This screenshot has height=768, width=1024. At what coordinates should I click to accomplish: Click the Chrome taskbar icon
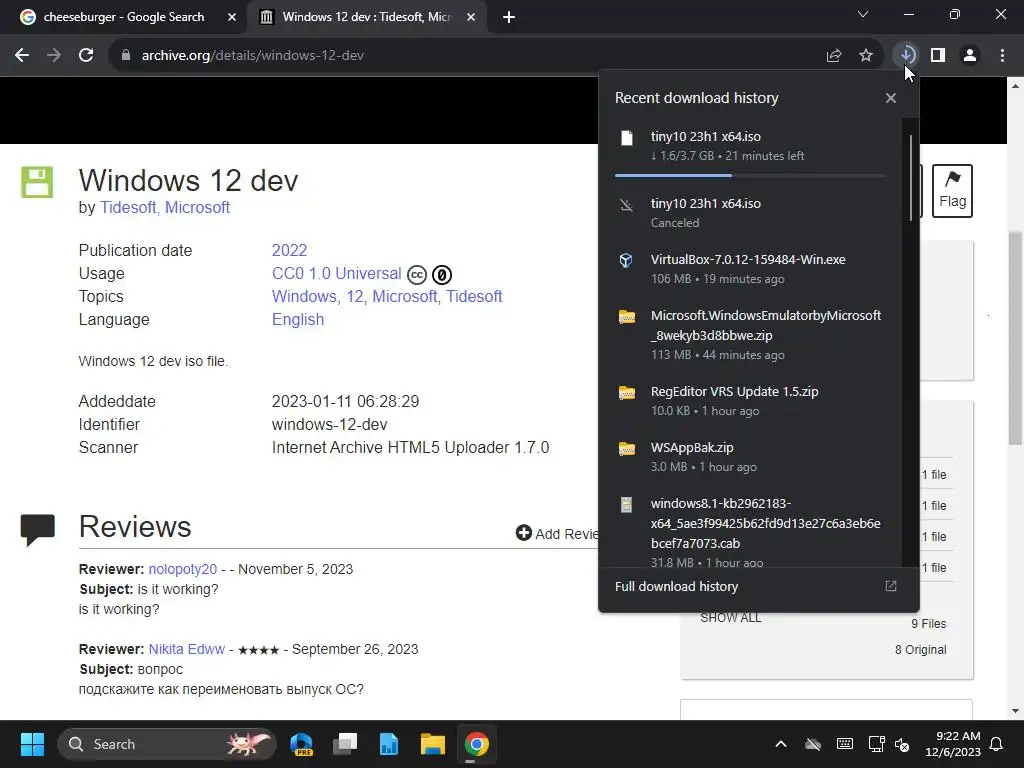point(477,744)
